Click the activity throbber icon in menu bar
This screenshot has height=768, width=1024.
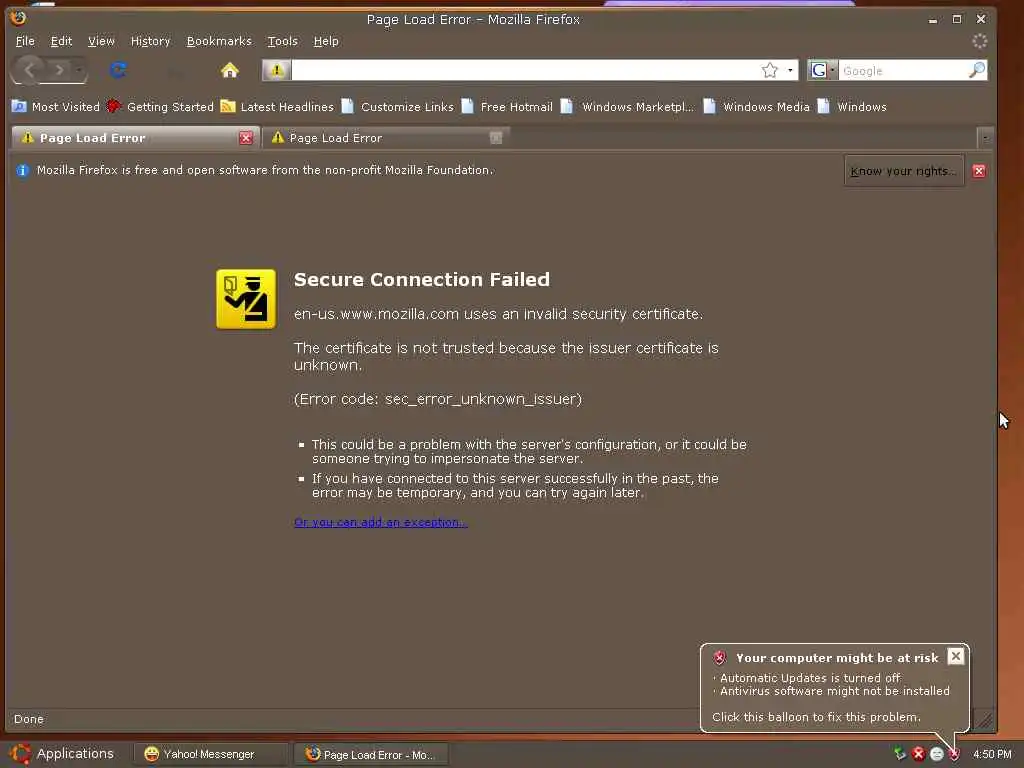coord(980,41)
